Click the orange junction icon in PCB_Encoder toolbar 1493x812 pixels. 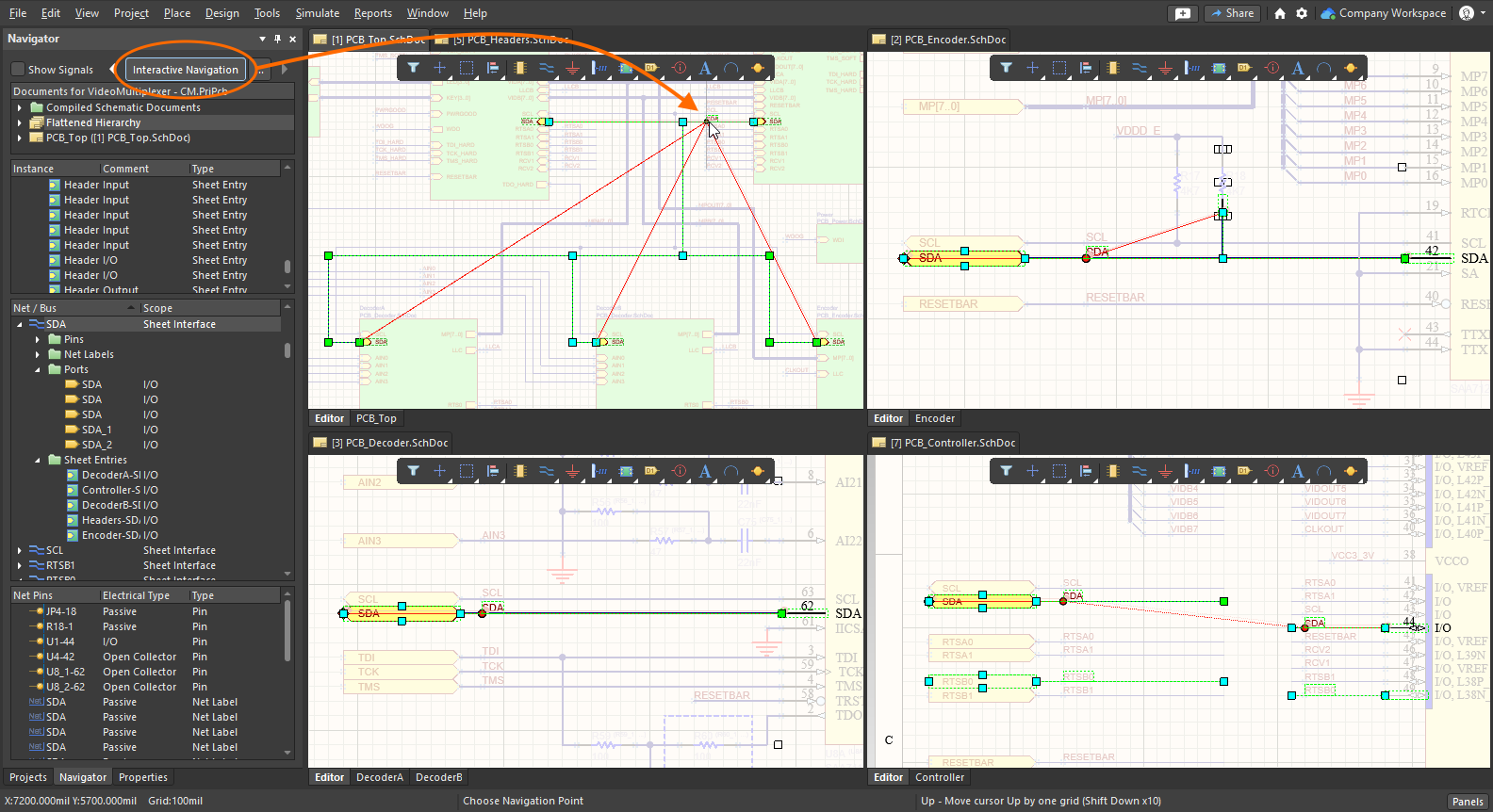[1351, 68]
